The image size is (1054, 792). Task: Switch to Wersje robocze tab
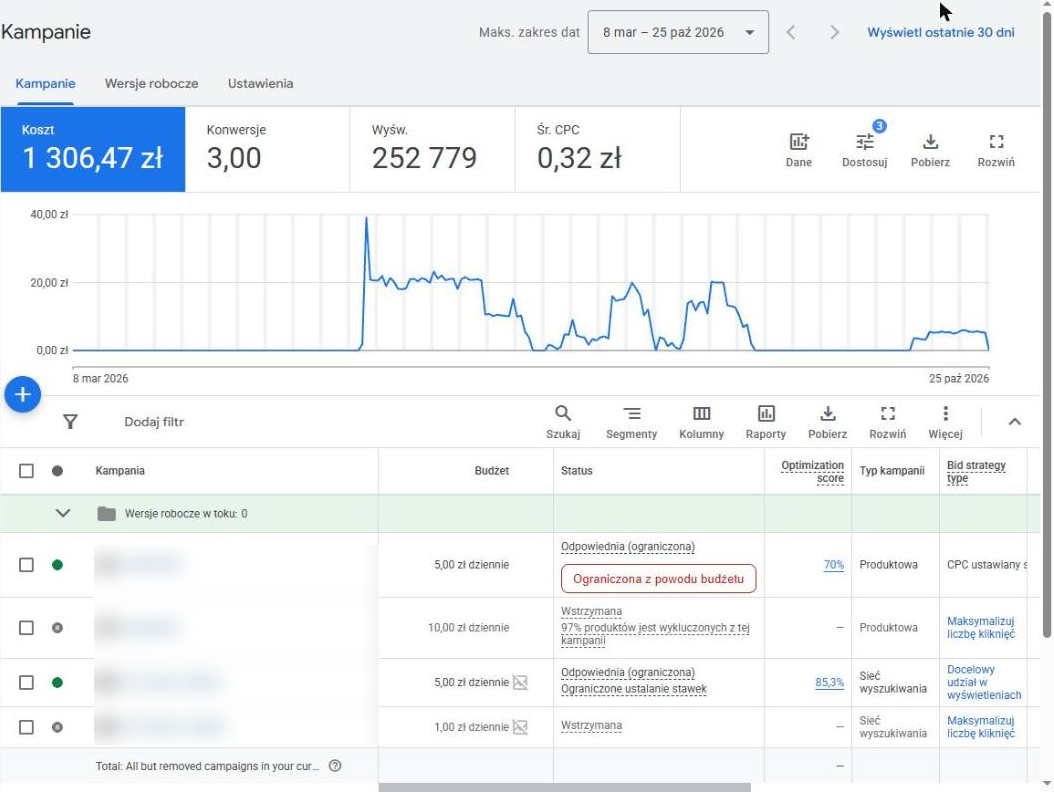coord(151,84)
